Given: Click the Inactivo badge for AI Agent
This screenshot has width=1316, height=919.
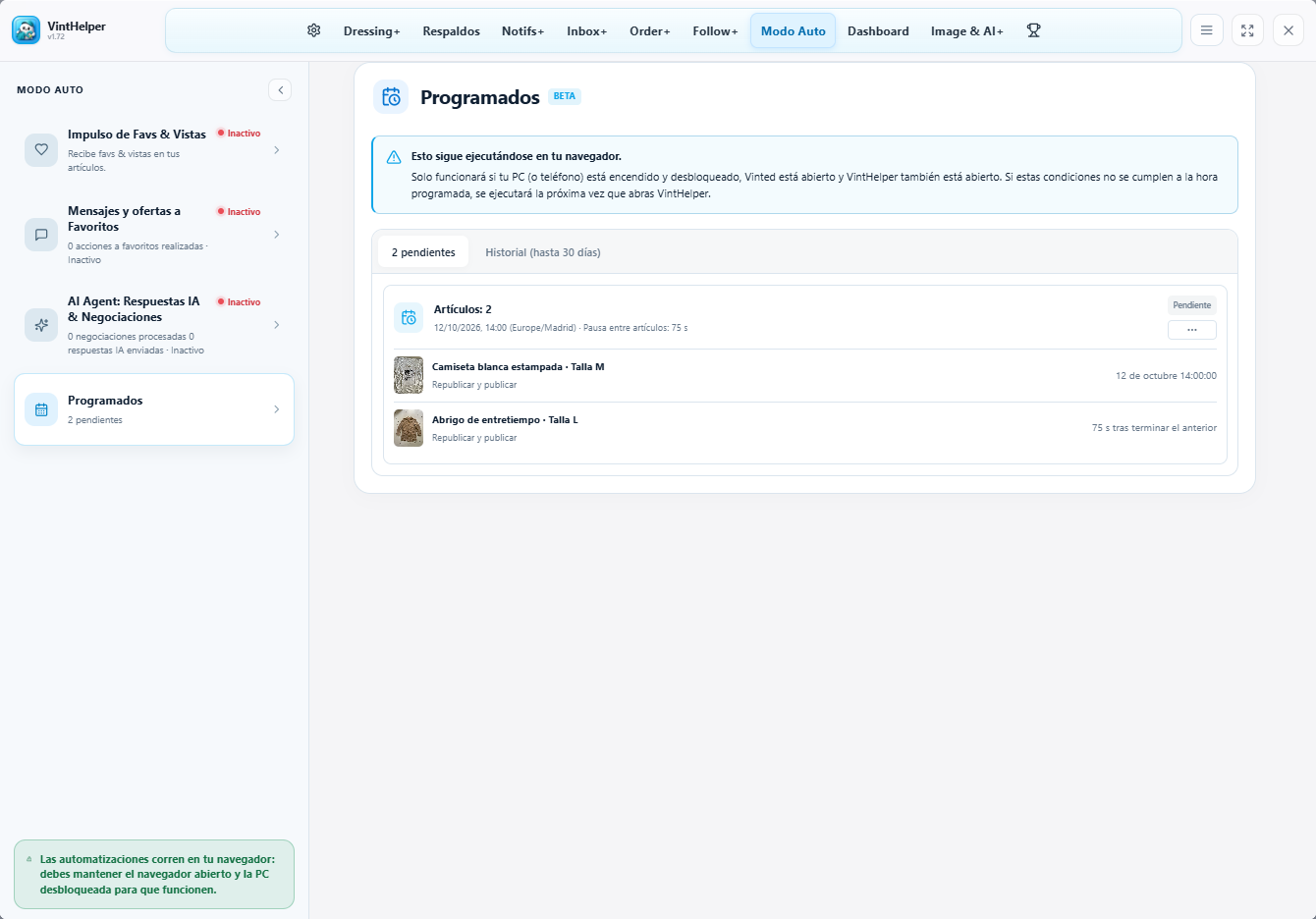Looking at the screenshot, I should pyautogui.click(x=239, y=302).
